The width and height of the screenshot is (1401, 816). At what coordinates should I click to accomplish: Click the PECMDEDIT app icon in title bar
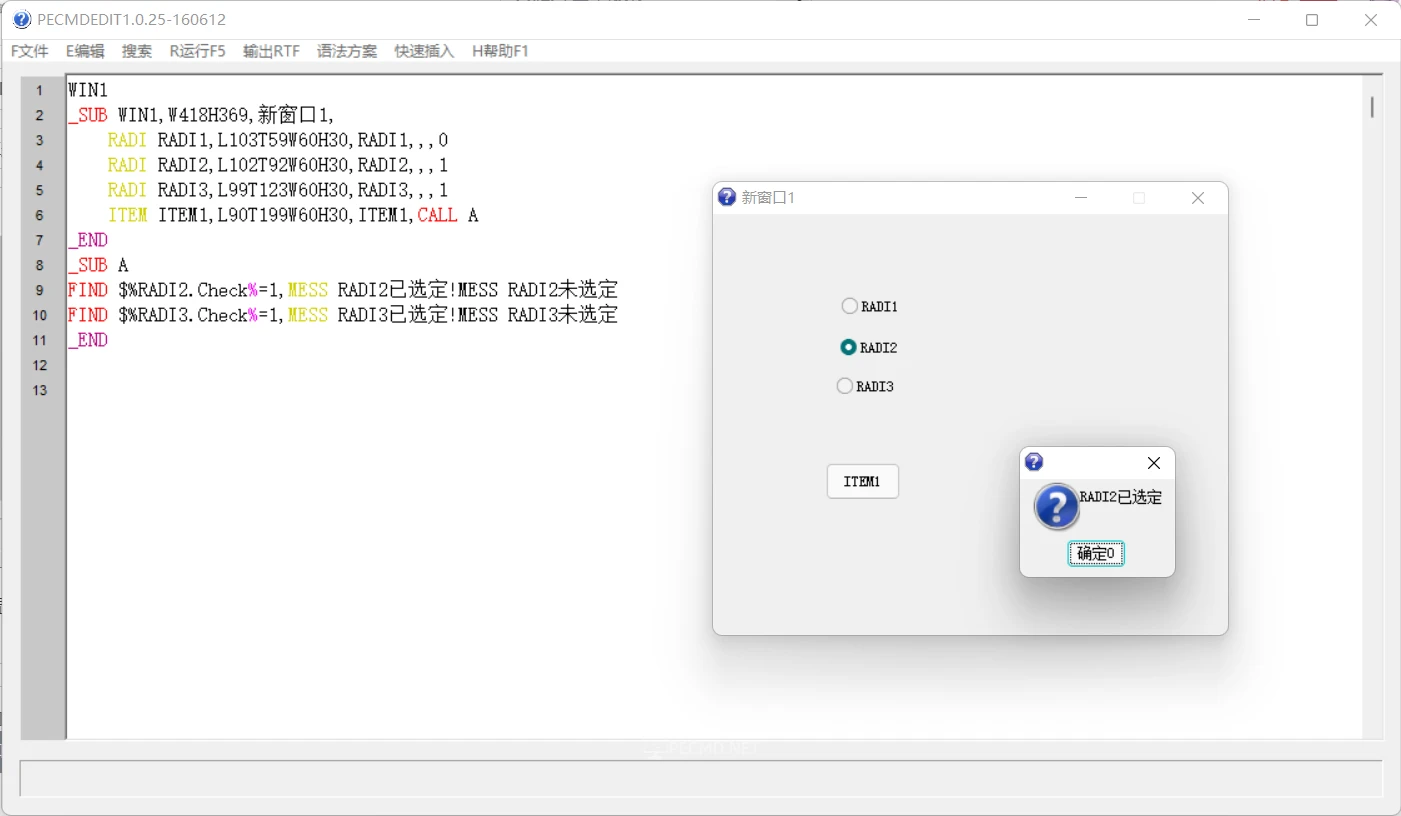[x=22, y=20]
